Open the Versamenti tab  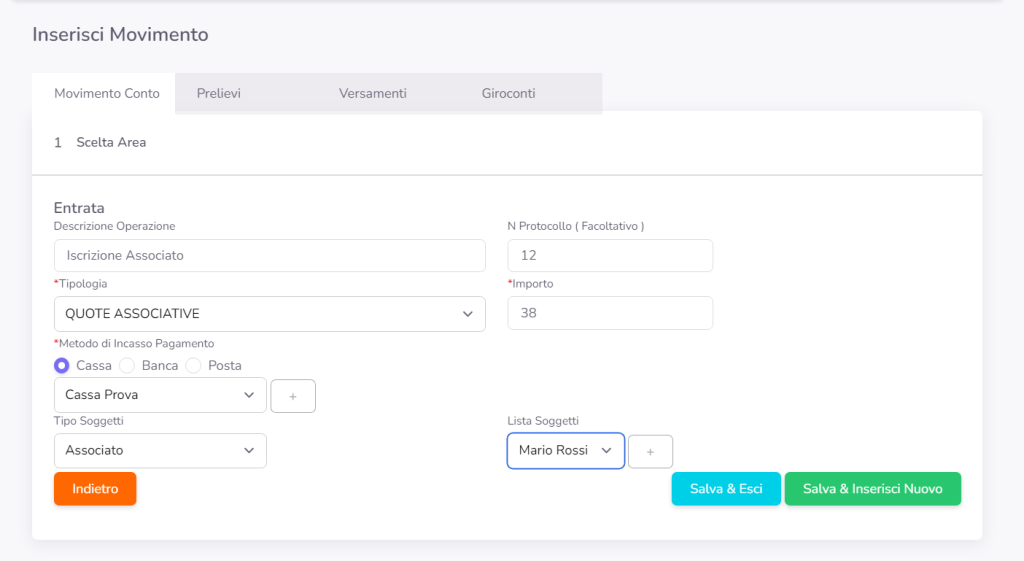tap(372, 93)
